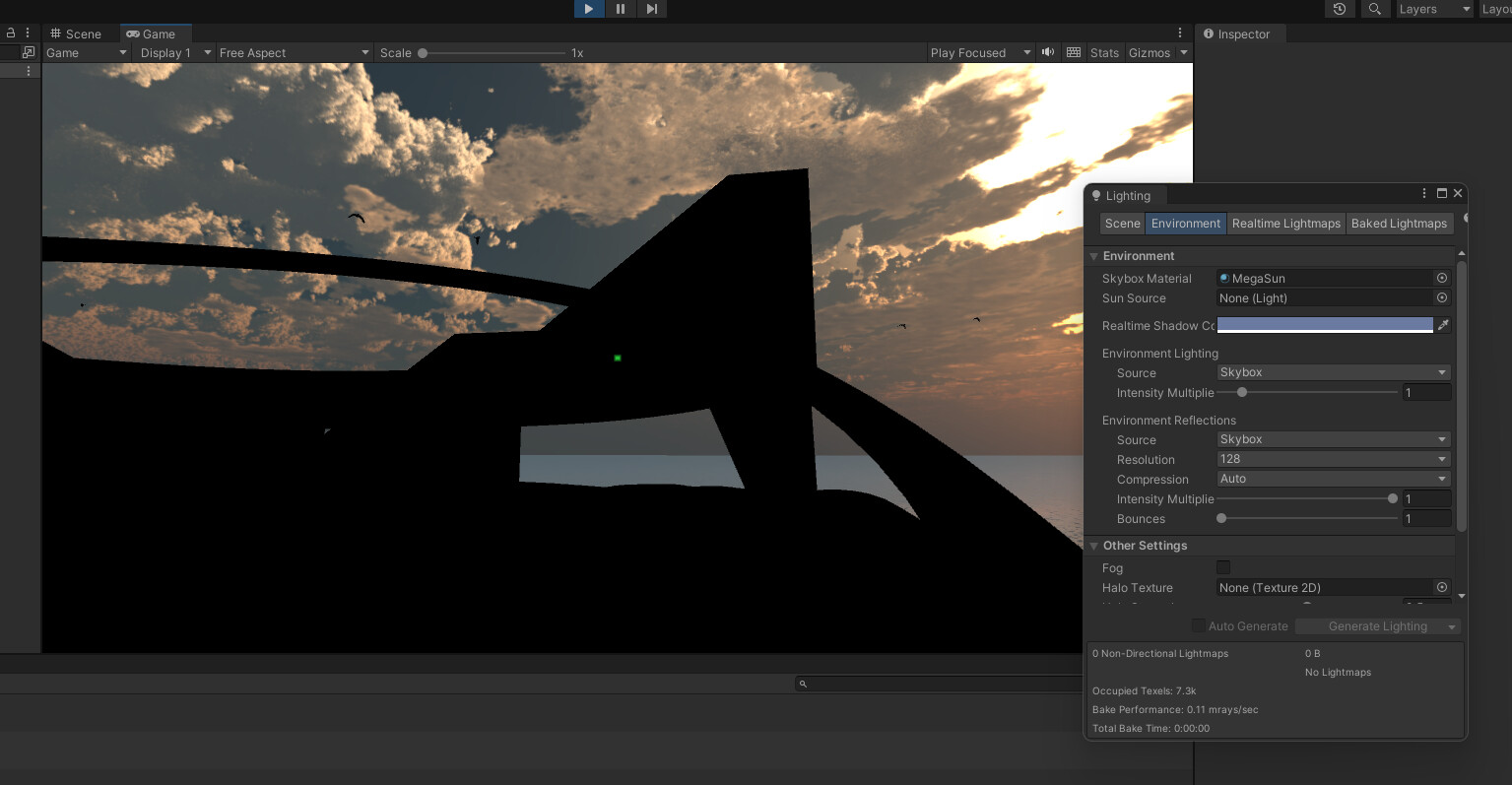Screen dimensions: 1512x785
Task: Pause the game with the Pause icon
Action: [621, 9]
